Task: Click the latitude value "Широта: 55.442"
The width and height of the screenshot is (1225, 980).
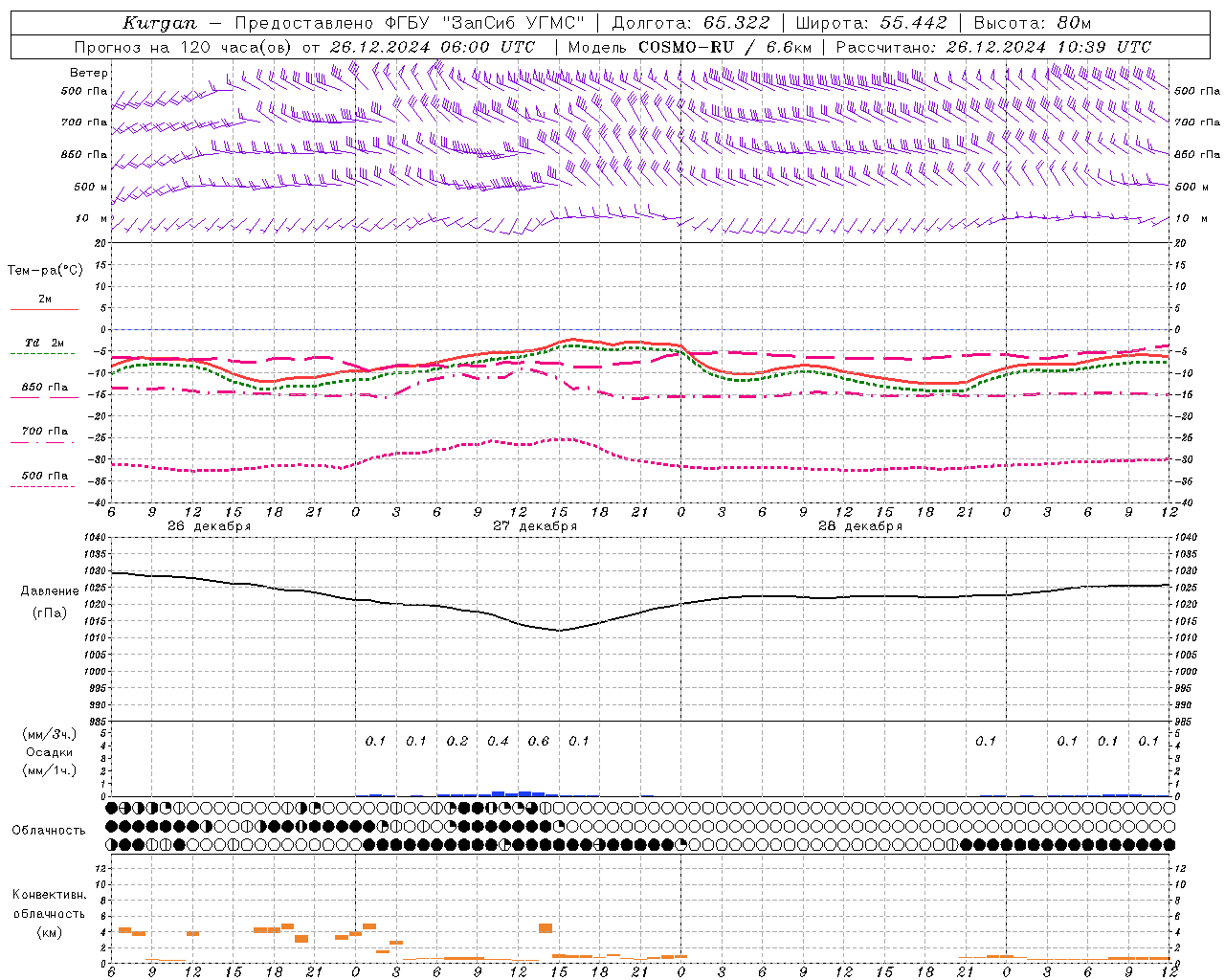Action: click(x=872, y=23)
